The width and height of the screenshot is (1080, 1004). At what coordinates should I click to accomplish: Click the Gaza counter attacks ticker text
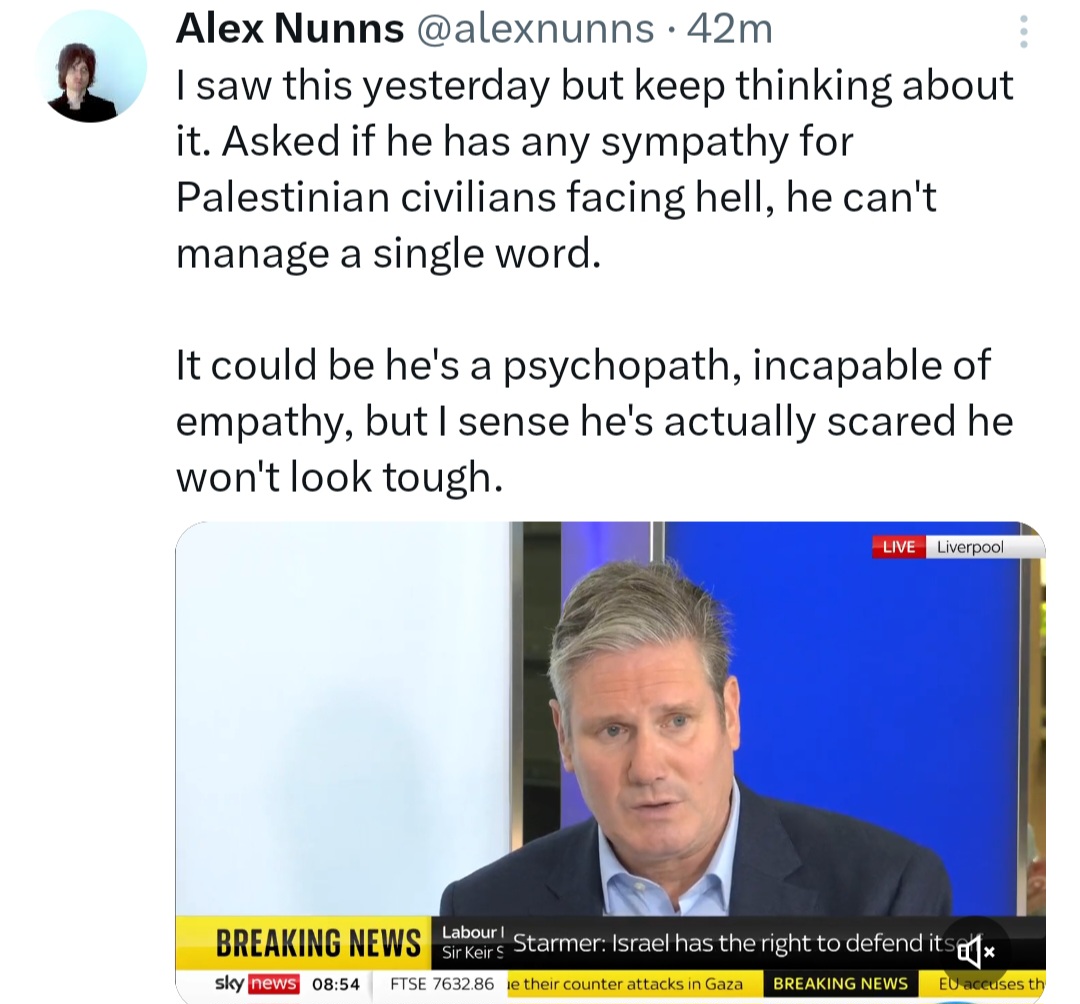[625, 984]
